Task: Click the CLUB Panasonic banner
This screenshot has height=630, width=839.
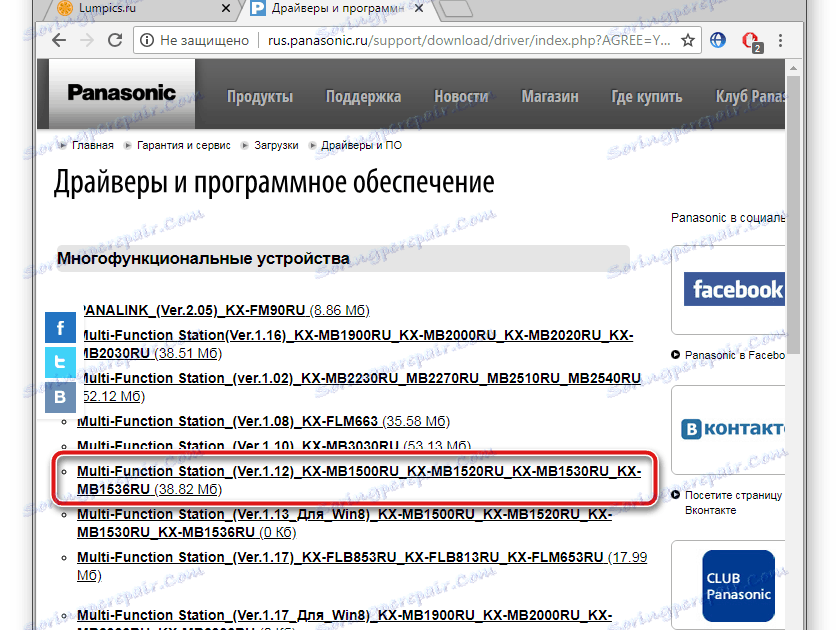Action: pos(738,586)
